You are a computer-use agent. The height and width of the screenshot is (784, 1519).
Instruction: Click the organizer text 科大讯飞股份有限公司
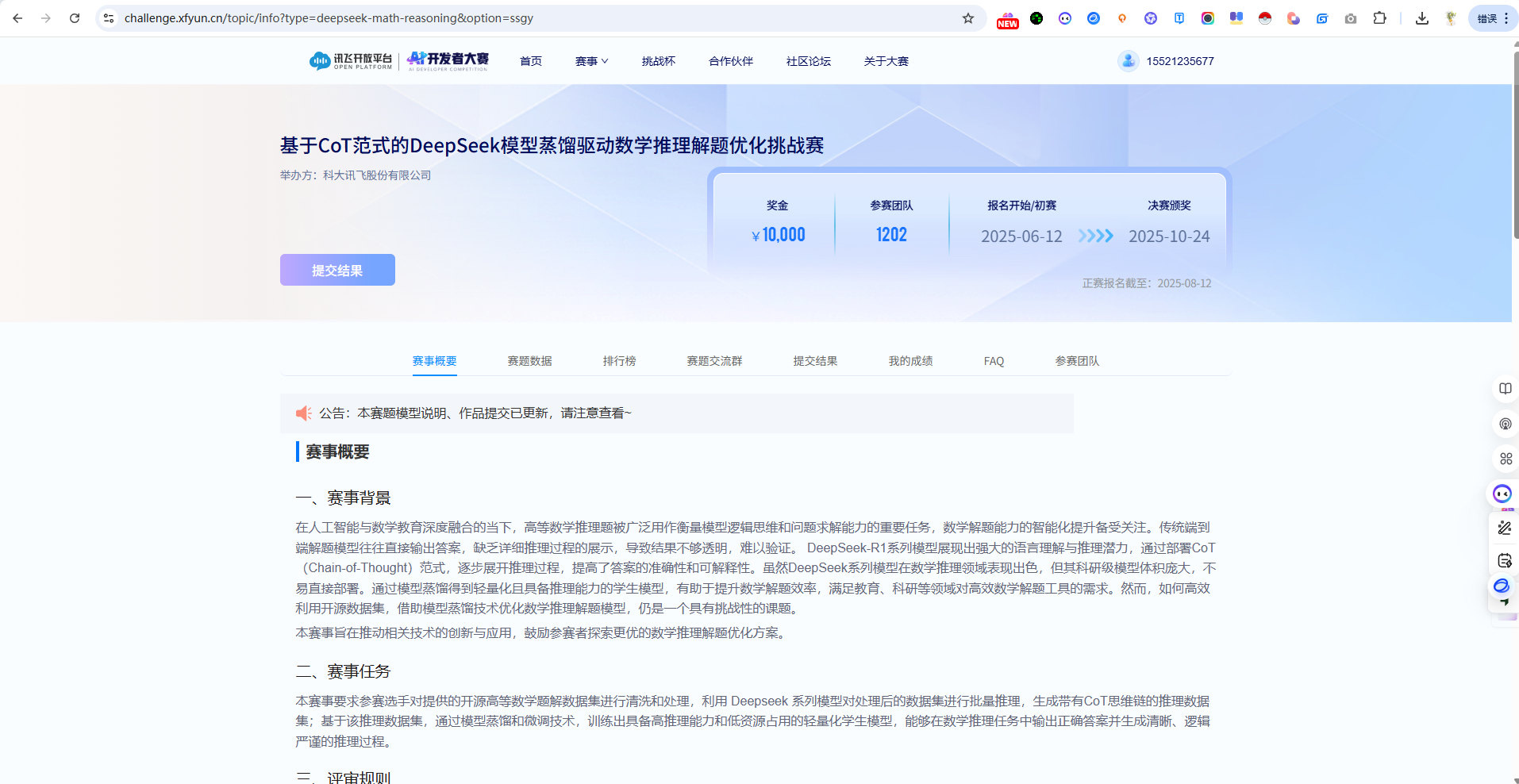click(x=377, y=175)
